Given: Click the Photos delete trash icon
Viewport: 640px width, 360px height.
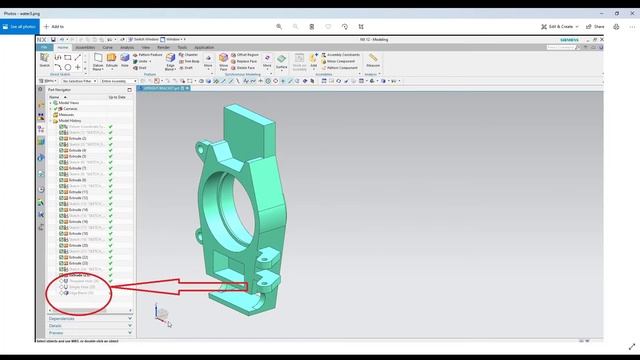Looking at the screenshot, I should 311,27.
